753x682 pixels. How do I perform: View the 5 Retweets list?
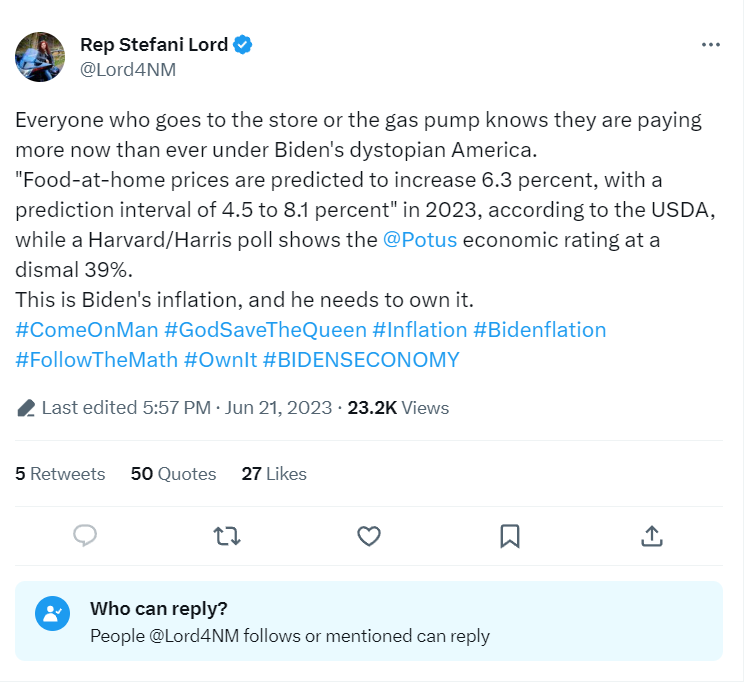click(60, 474)
